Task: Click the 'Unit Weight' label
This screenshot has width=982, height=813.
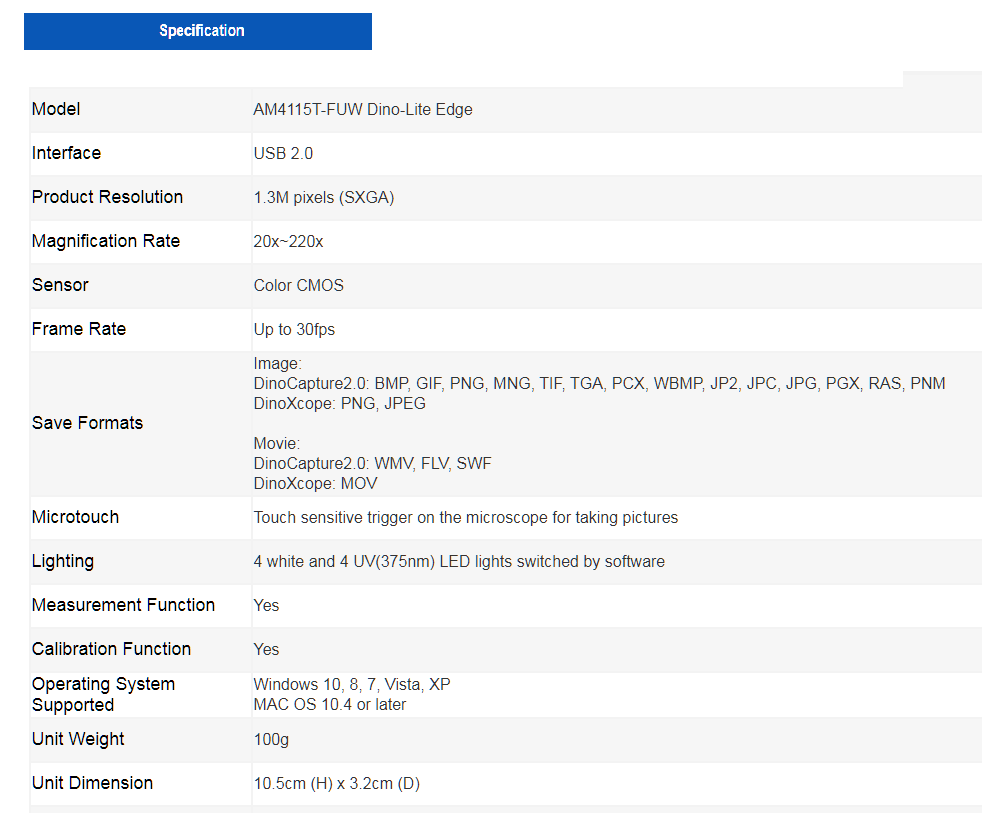Action: 78,739
